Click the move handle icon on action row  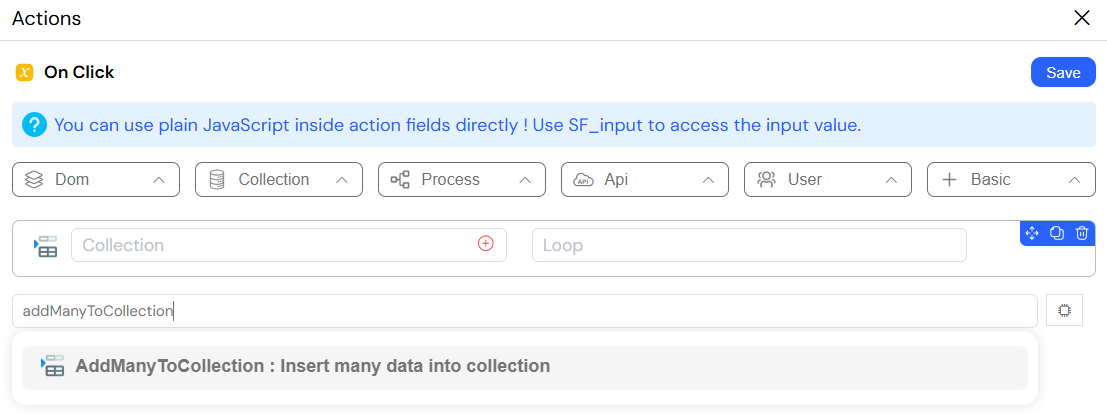tap(1031, 233)
